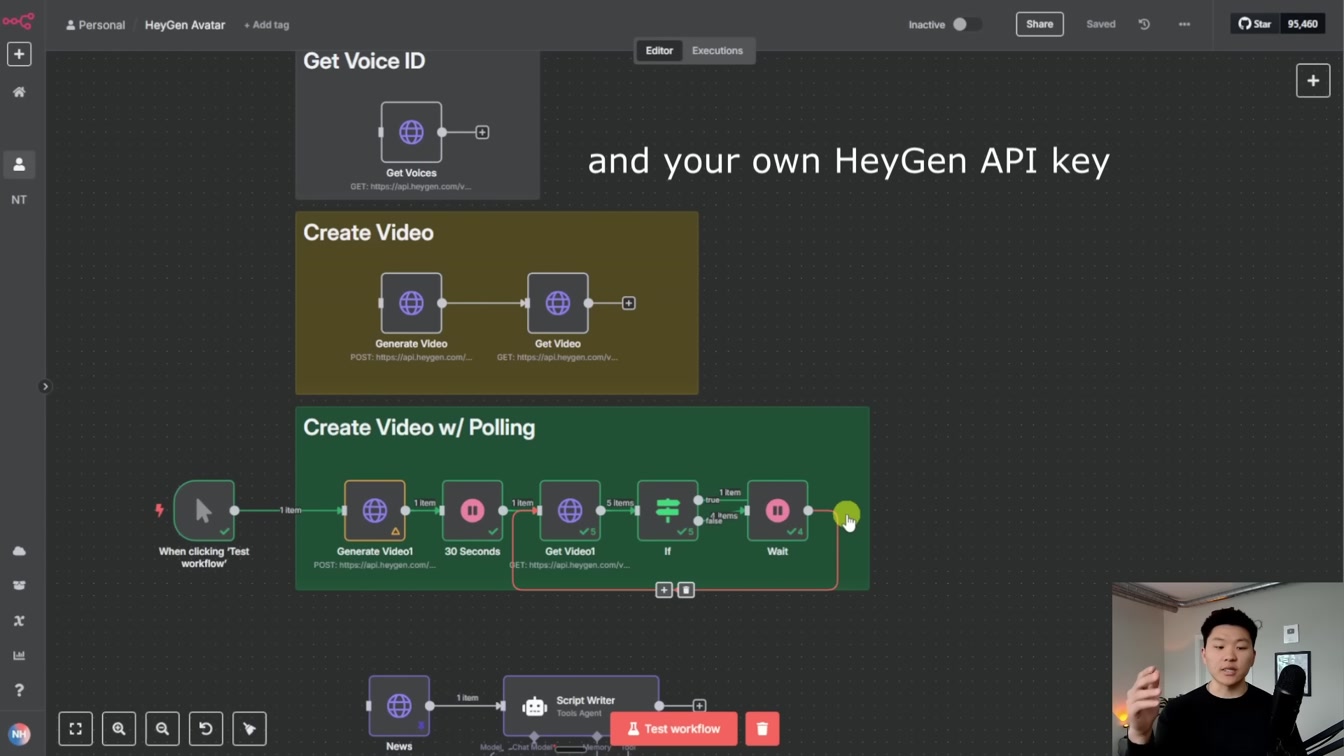Click the Saved status text
Viewport: 1344px width, 756px height.
pyautogui.click(x=1101, y=24)
